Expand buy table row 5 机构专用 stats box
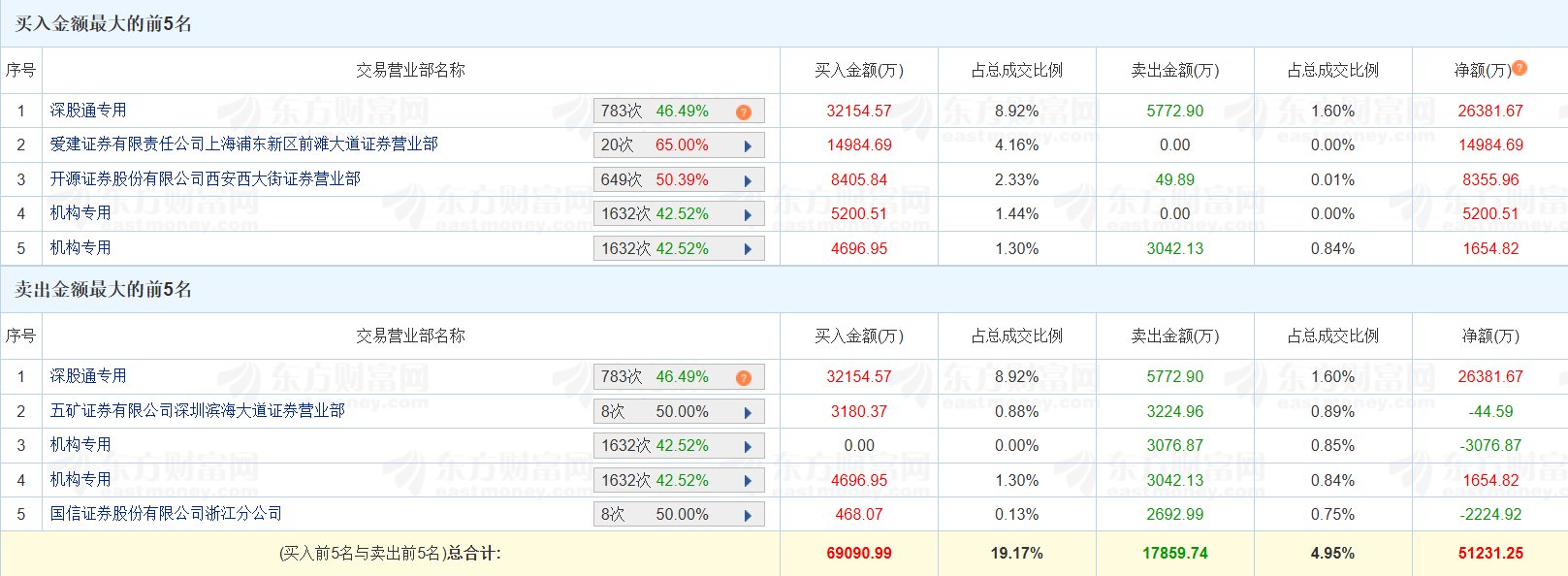 748,250
